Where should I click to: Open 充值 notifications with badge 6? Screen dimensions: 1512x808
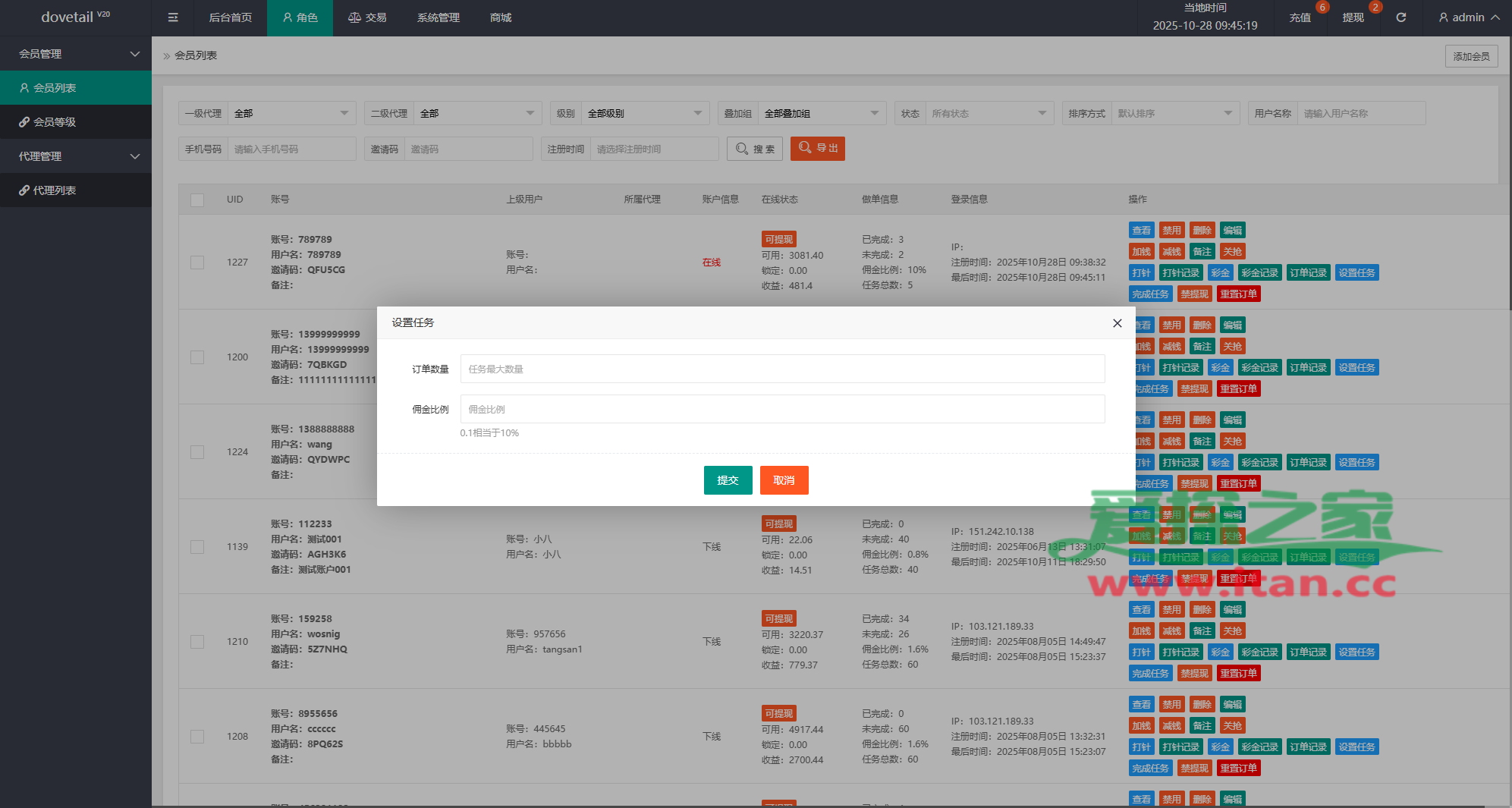[x=1300, y=17]
